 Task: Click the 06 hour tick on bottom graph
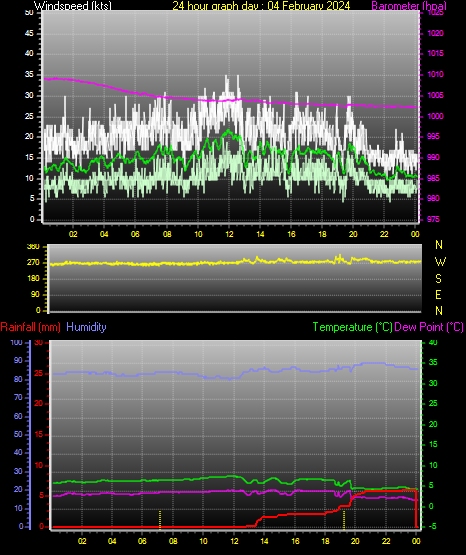tap(142, 541)
